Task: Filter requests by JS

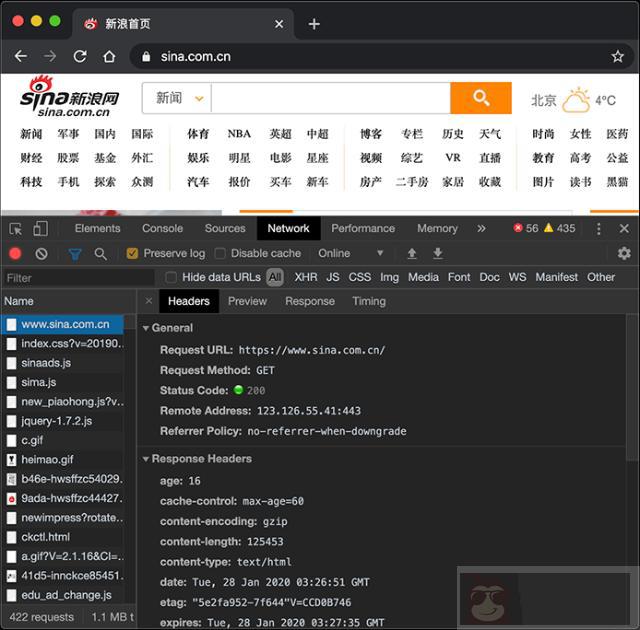Action: tap(333, 277)
